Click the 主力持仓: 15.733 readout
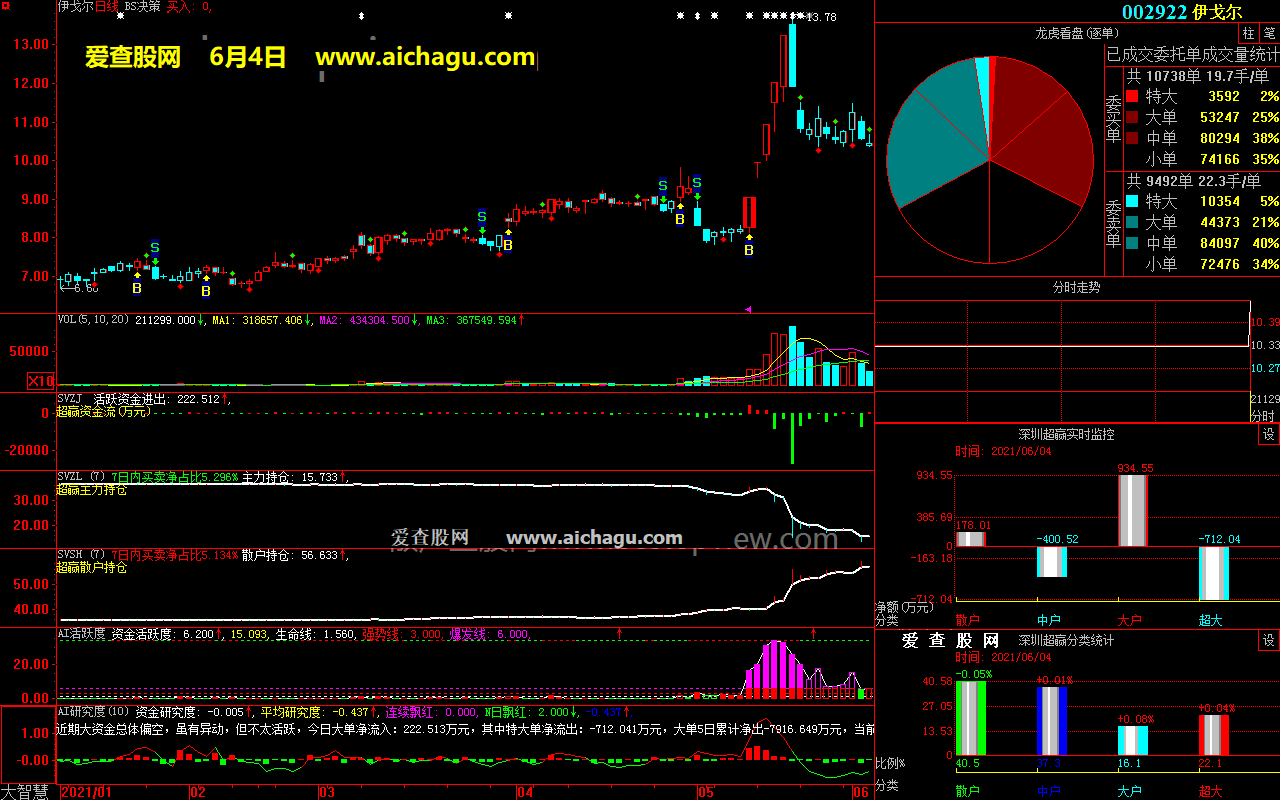This screenshot has width=1280, height=800. [x=290, y=477]
